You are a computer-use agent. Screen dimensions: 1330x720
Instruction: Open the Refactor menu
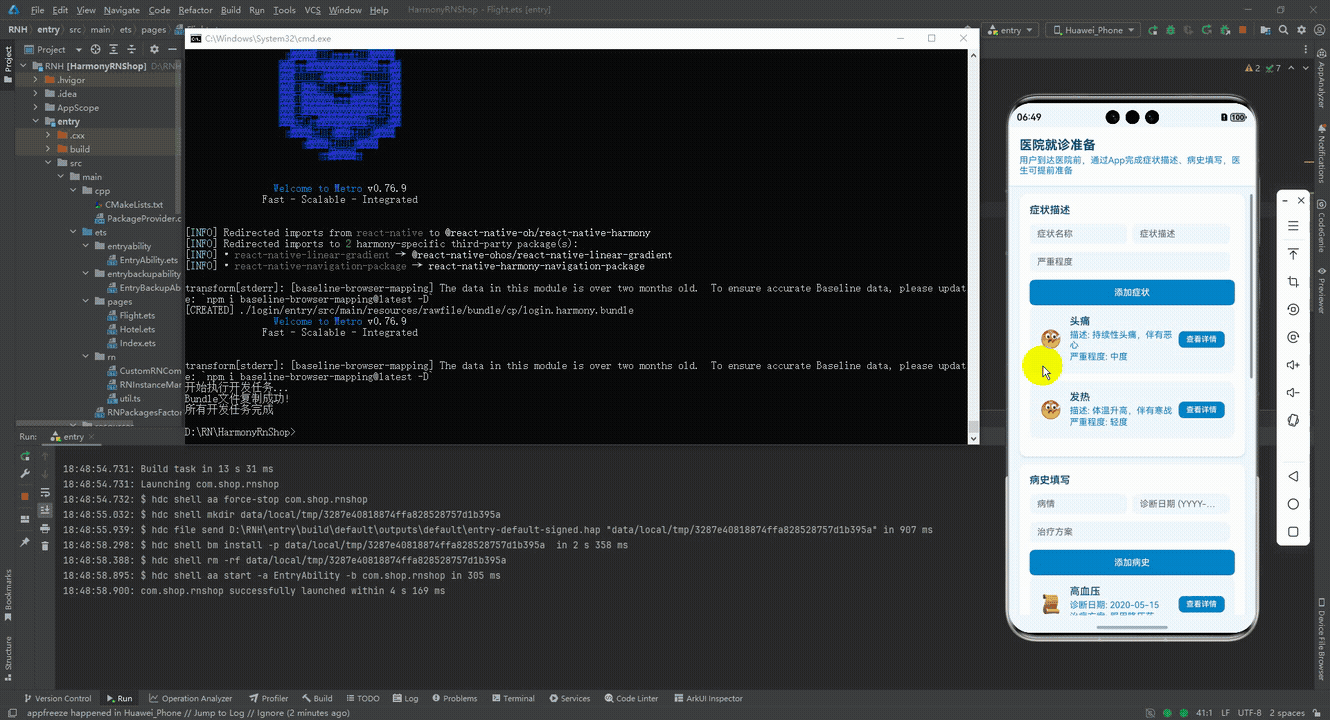click(x=195, y=10)
